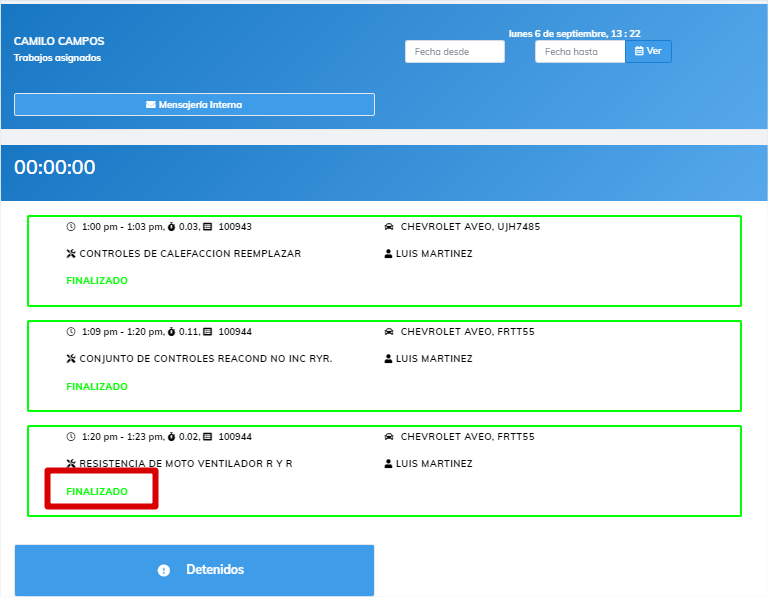The height and width of the screenshot is (597, 768).
Task: Select FINALIZADO status on the third job
Action: coord(97,491)
